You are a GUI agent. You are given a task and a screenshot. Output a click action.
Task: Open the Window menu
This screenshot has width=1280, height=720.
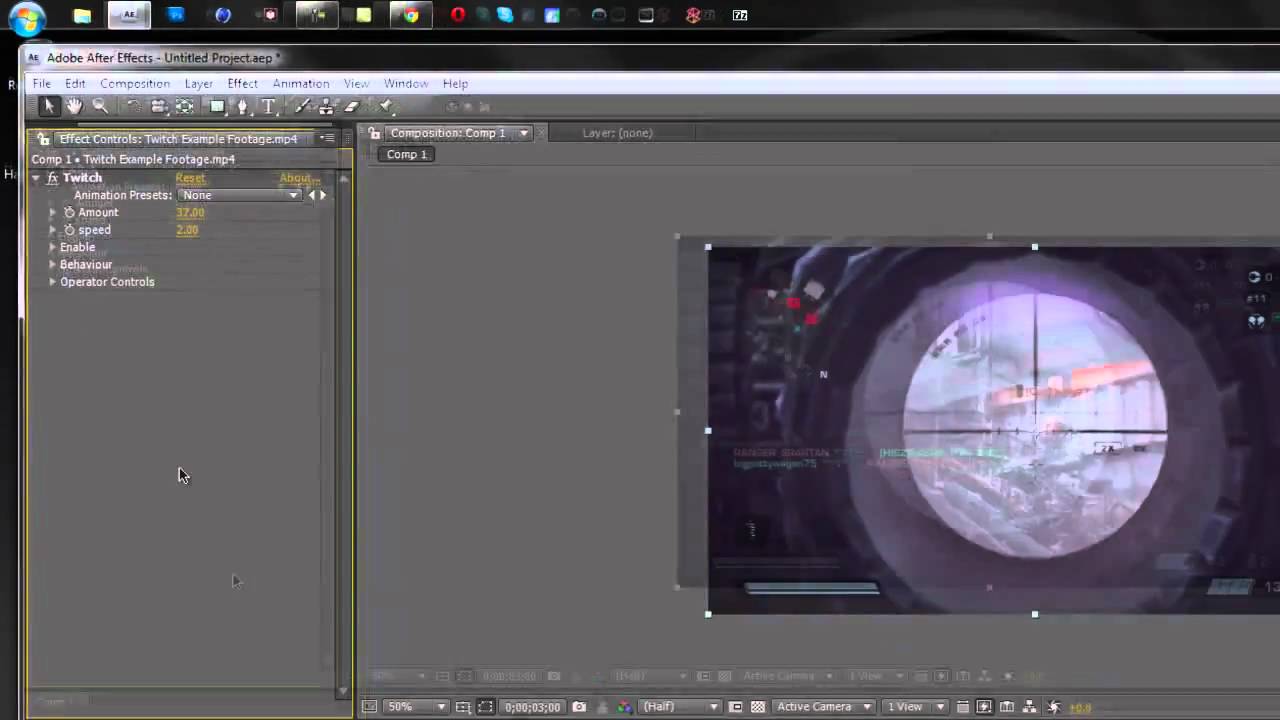pos(406,84)
